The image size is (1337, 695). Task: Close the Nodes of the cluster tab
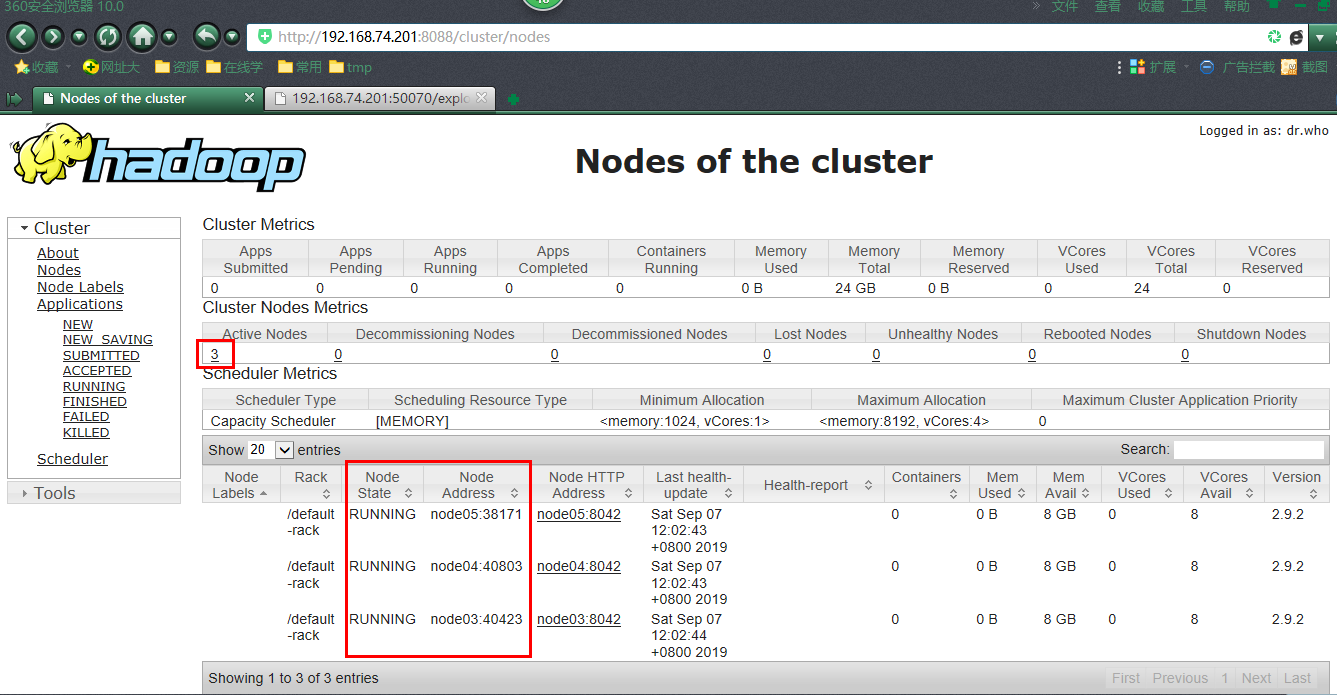(x=250, y=98)
